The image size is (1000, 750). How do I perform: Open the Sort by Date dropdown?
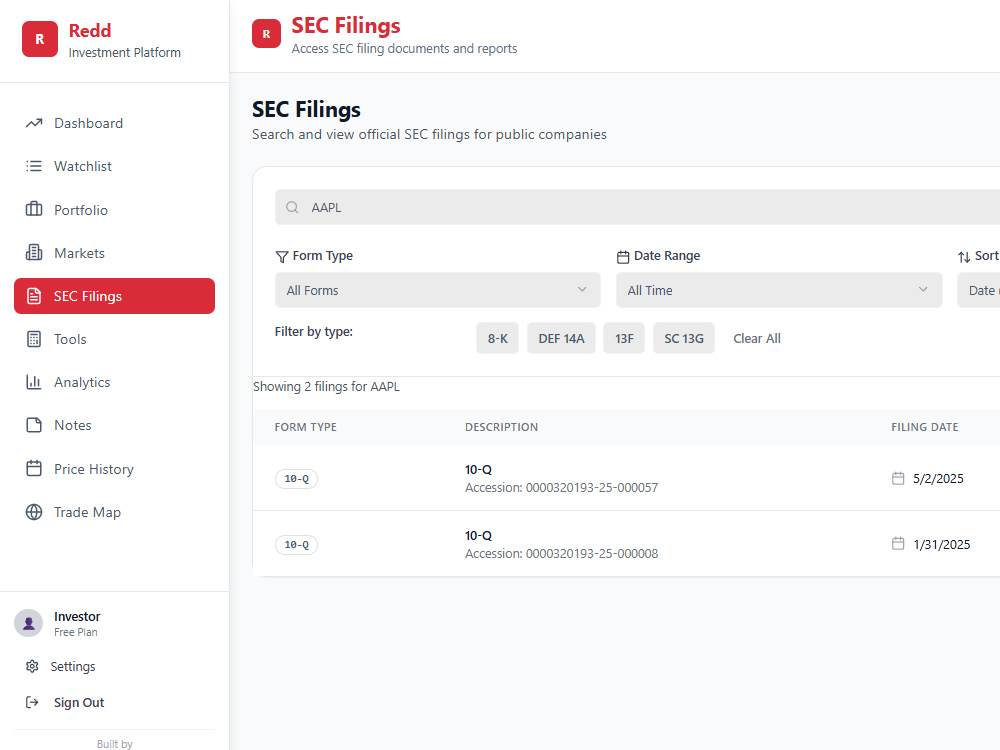(x=978, y=290)
